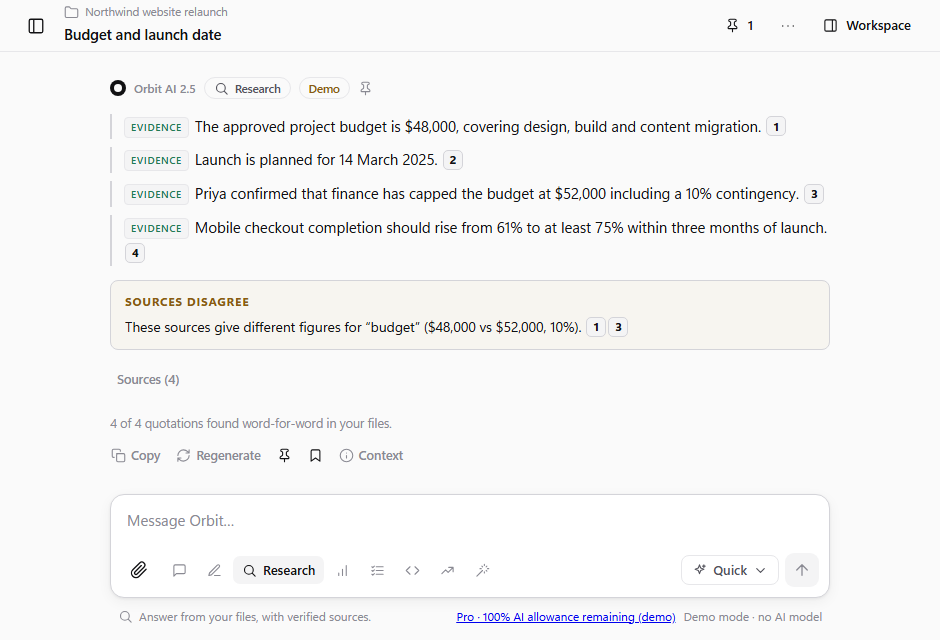Toggle Research mode in the composer

click(279, 570)
